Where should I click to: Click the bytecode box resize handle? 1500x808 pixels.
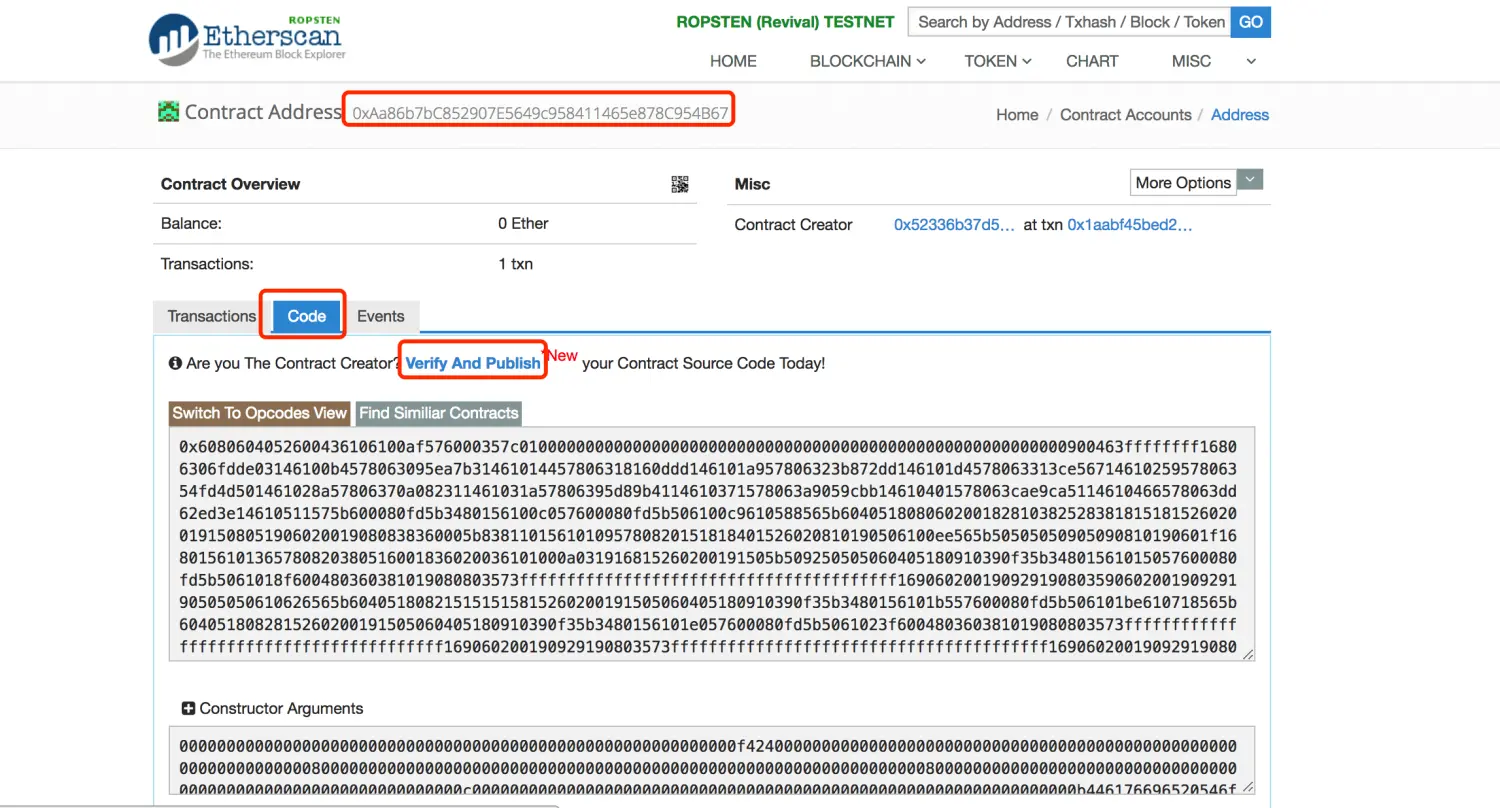tap(1248, 653)
